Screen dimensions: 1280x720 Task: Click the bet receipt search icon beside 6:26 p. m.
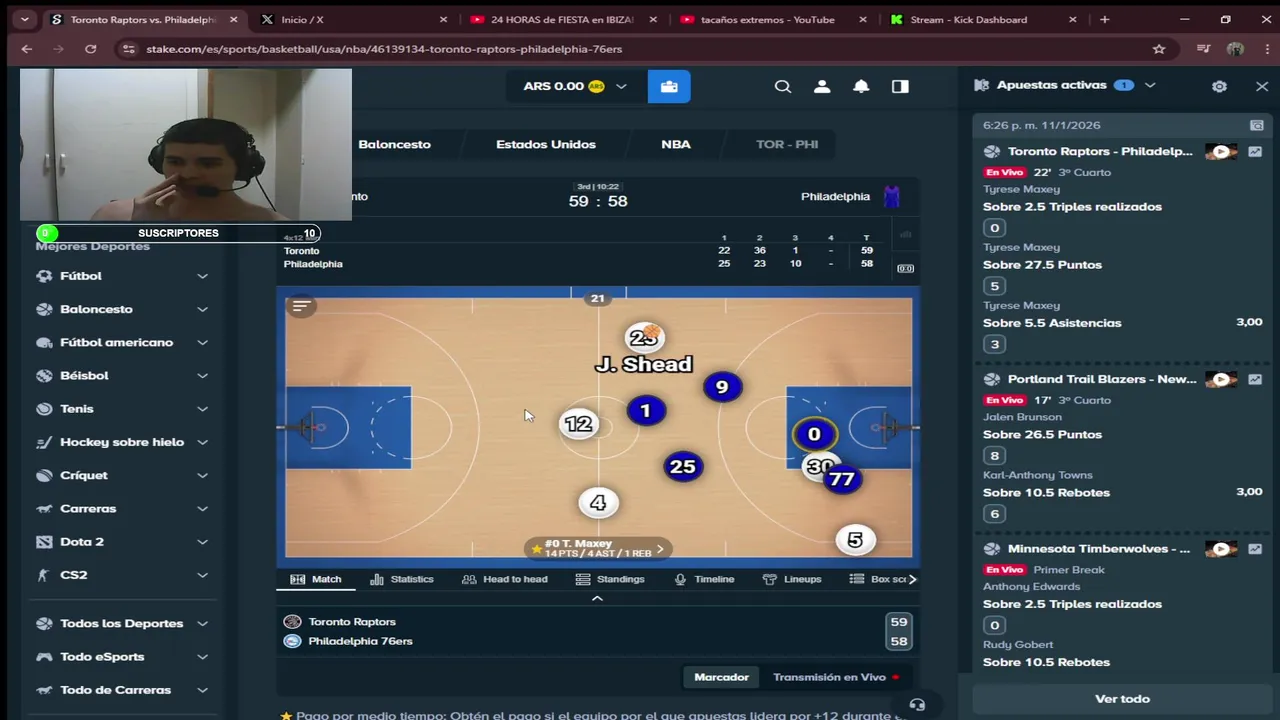[x=1256, y=125]
